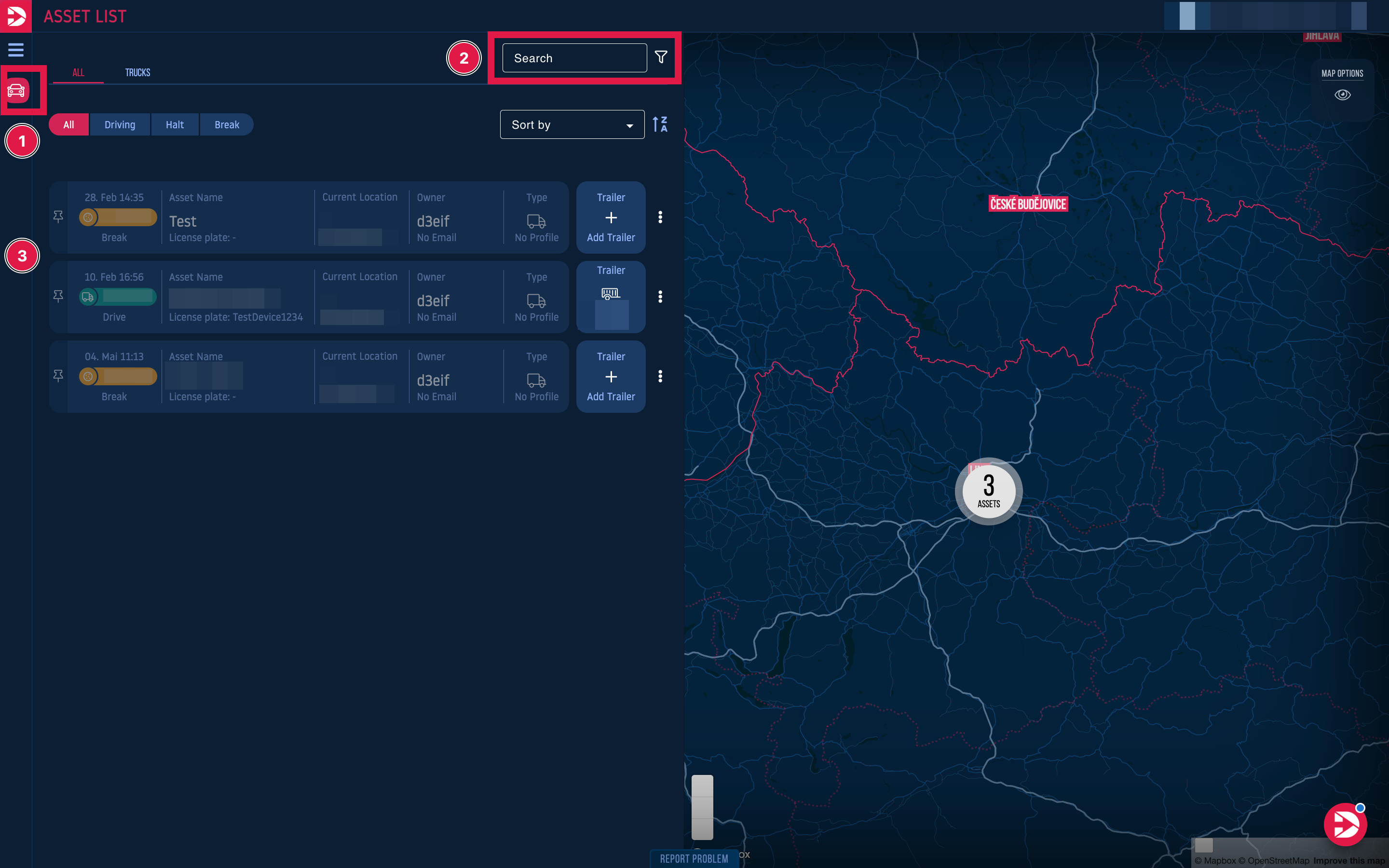Click the Search input field

[574, 58]
